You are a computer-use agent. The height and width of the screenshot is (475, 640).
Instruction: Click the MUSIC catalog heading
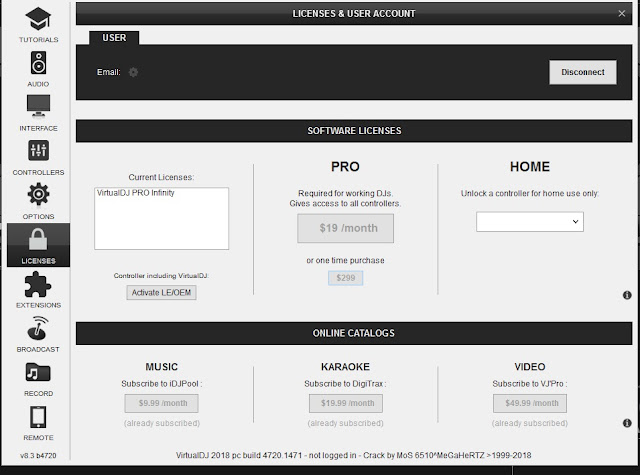click(162, 367)
